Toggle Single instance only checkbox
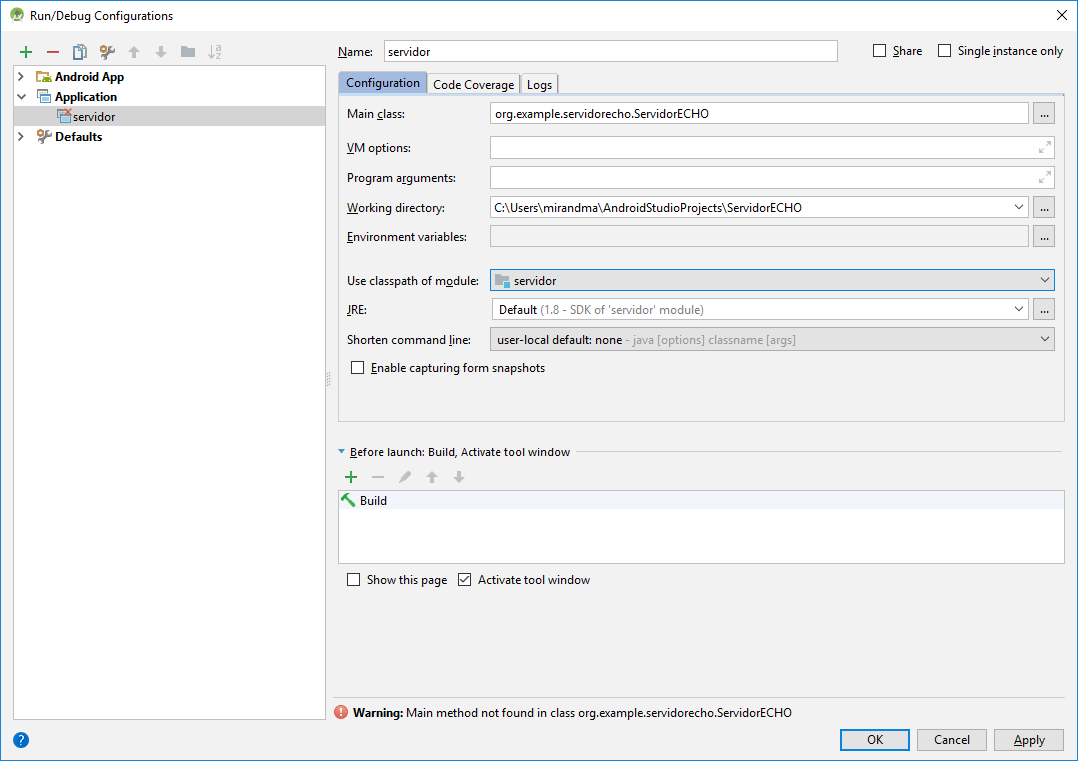The image size is (1078, 761). [945, 51]
